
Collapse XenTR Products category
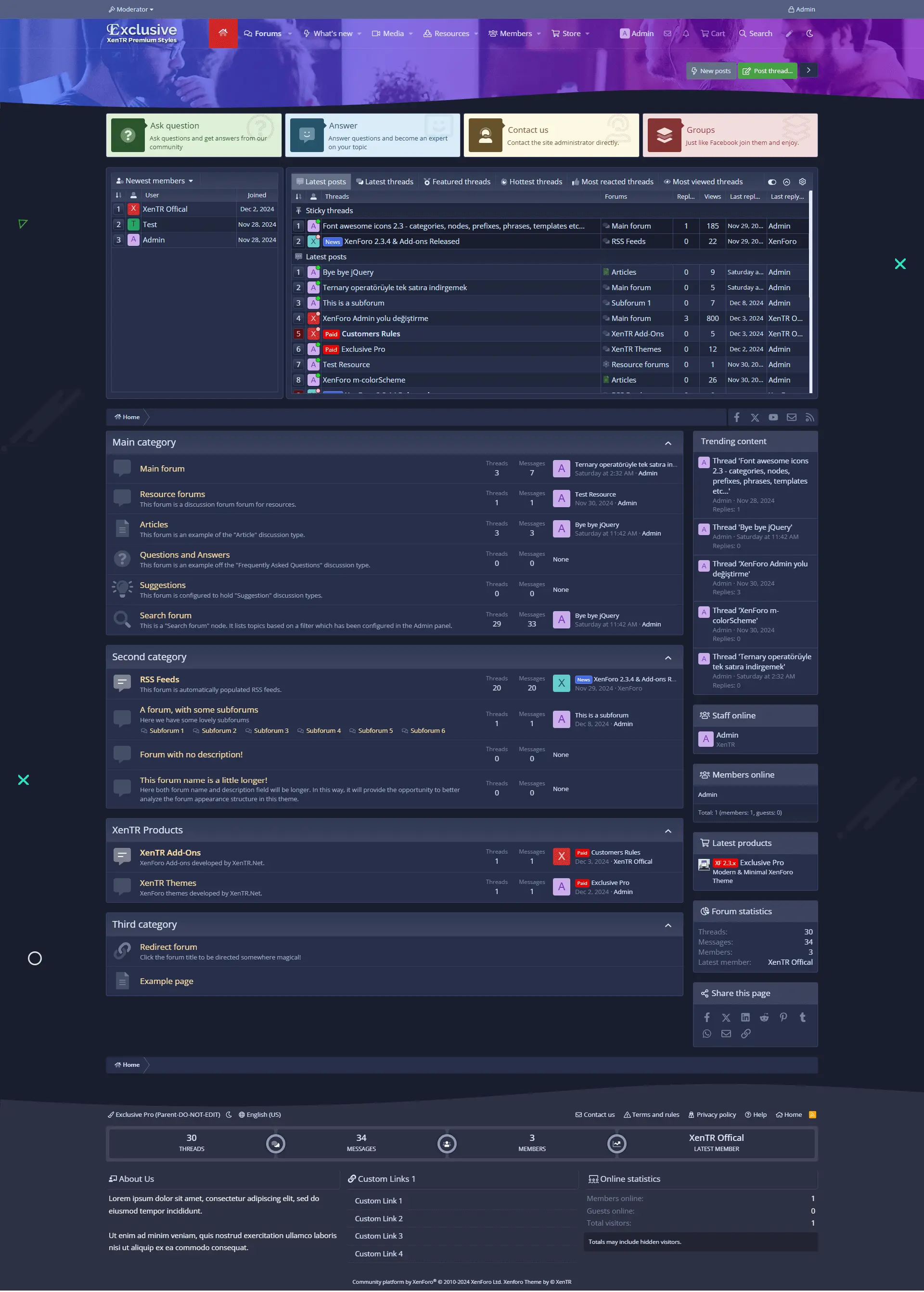pyautogui.click(x=668, y=831)
